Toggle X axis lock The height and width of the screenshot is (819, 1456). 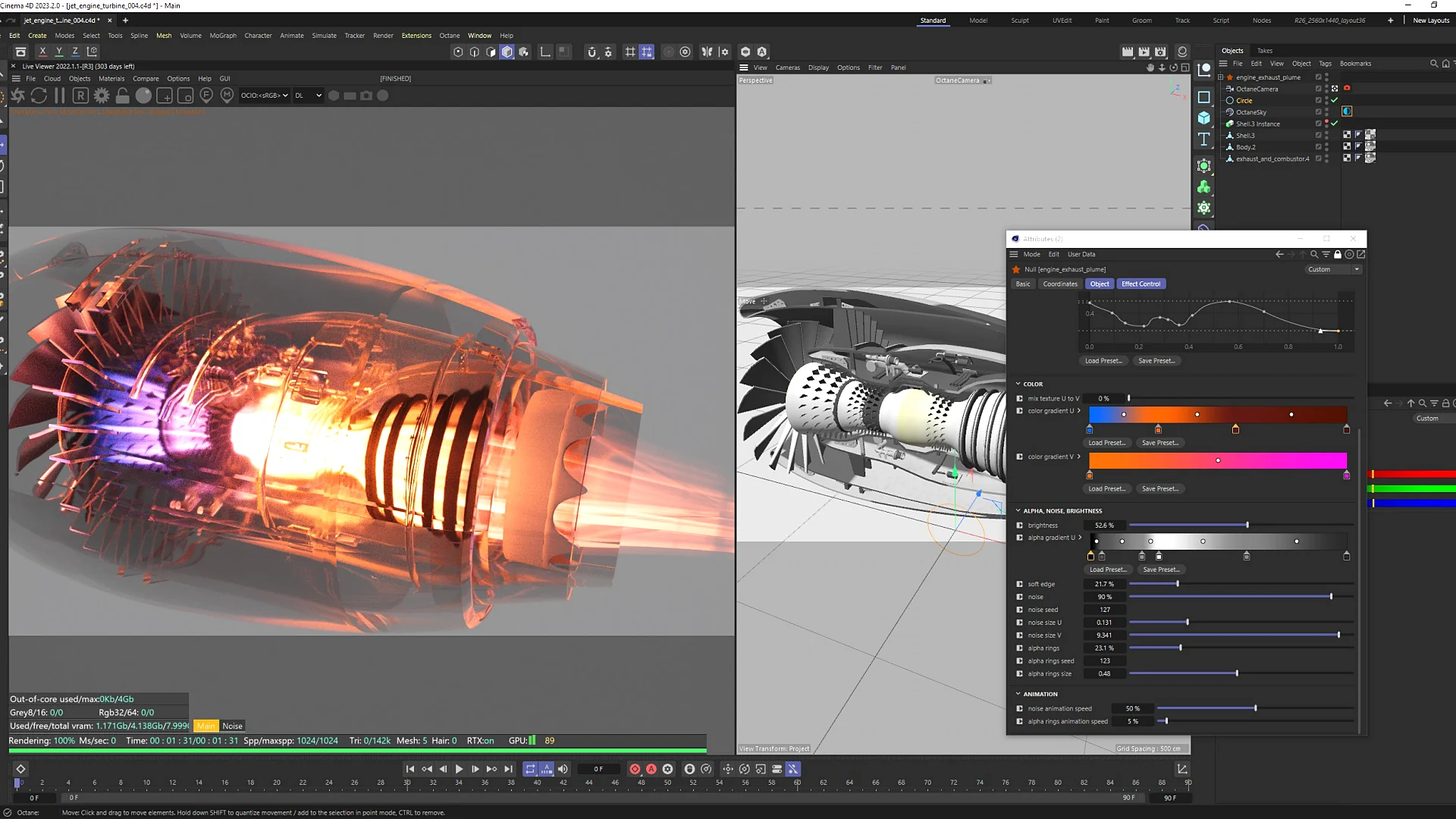[42, 52]
